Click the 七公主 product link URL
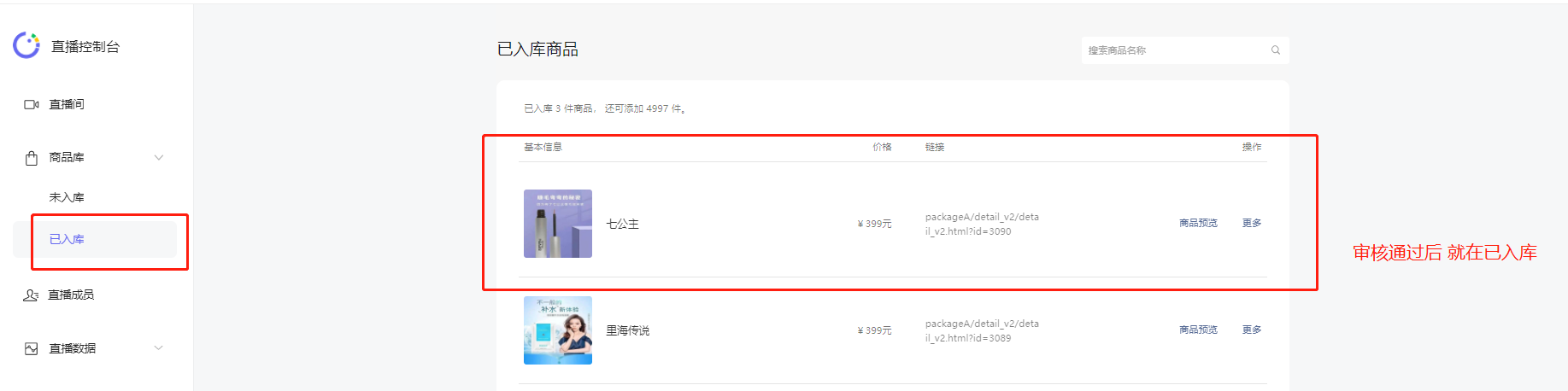The image size is (1568, 391). coord(982,224)
